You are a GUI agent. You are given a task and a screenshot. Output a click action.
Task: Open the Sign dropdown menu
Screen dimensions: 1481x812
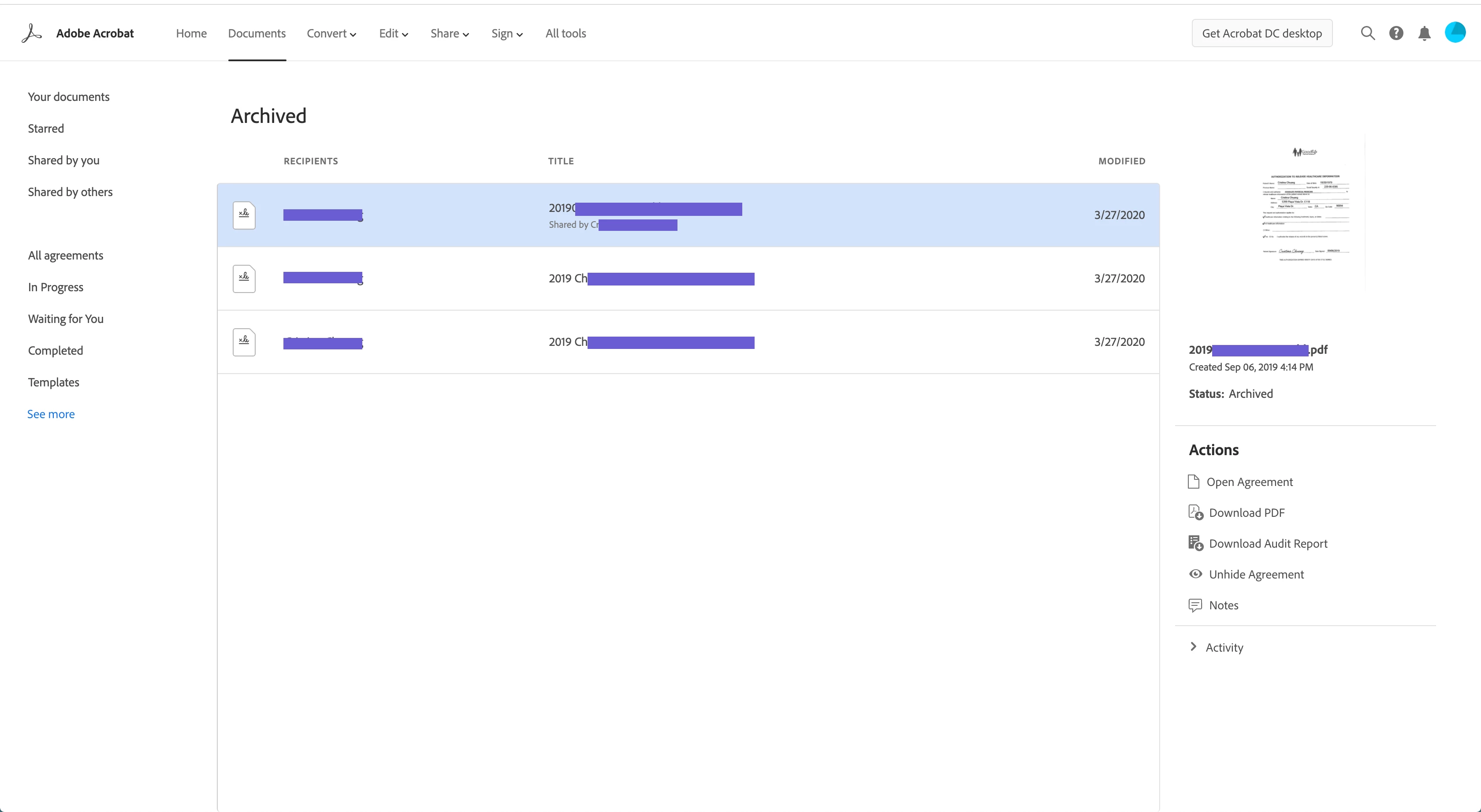[x=506, y=33]
